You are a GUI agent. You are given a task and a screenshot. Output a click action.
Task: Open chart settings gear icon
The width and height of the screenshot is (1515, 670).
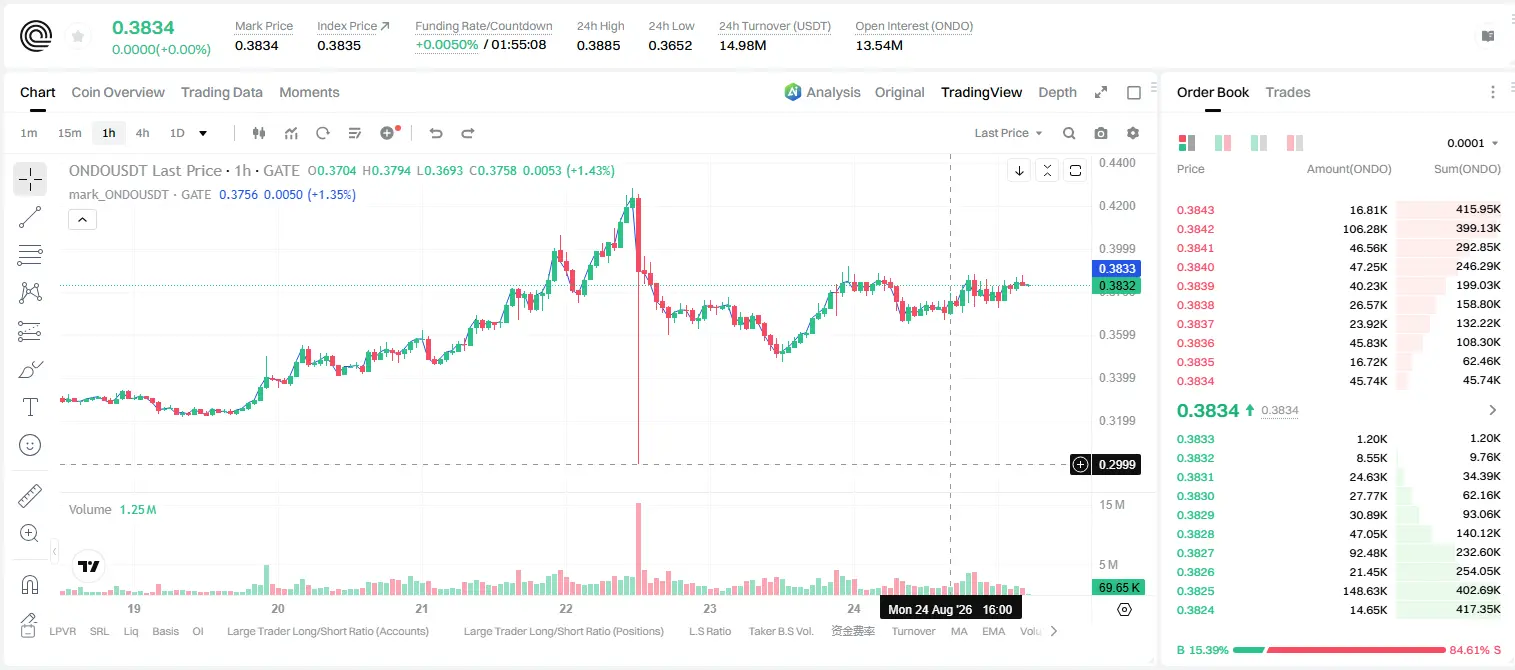point(1133,133)
